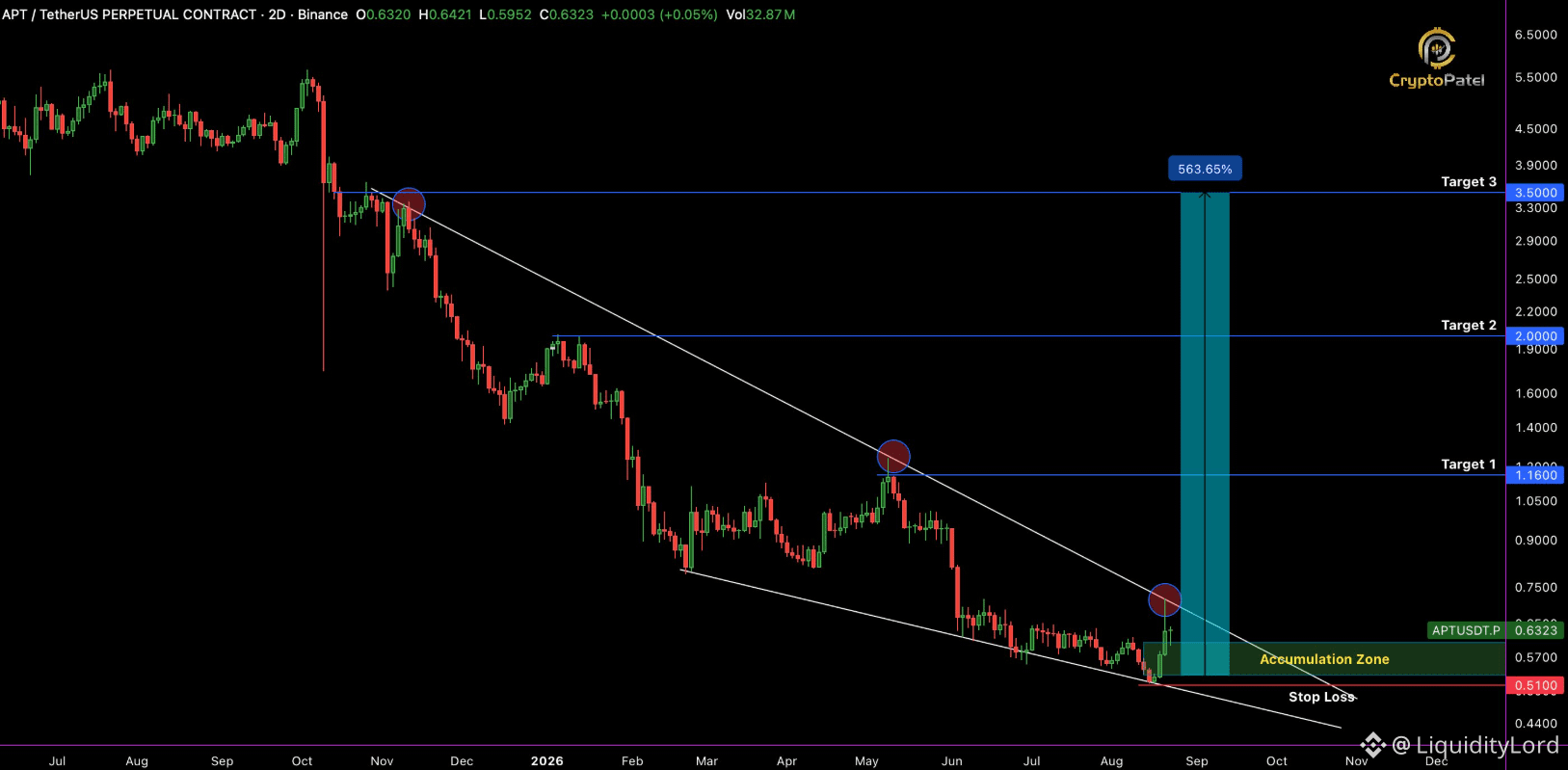Click the APT / TetherUS PERPETUAL CONTRACT symbol title
This screenshot has height=770, width=1568.
(x=129, y=14)
